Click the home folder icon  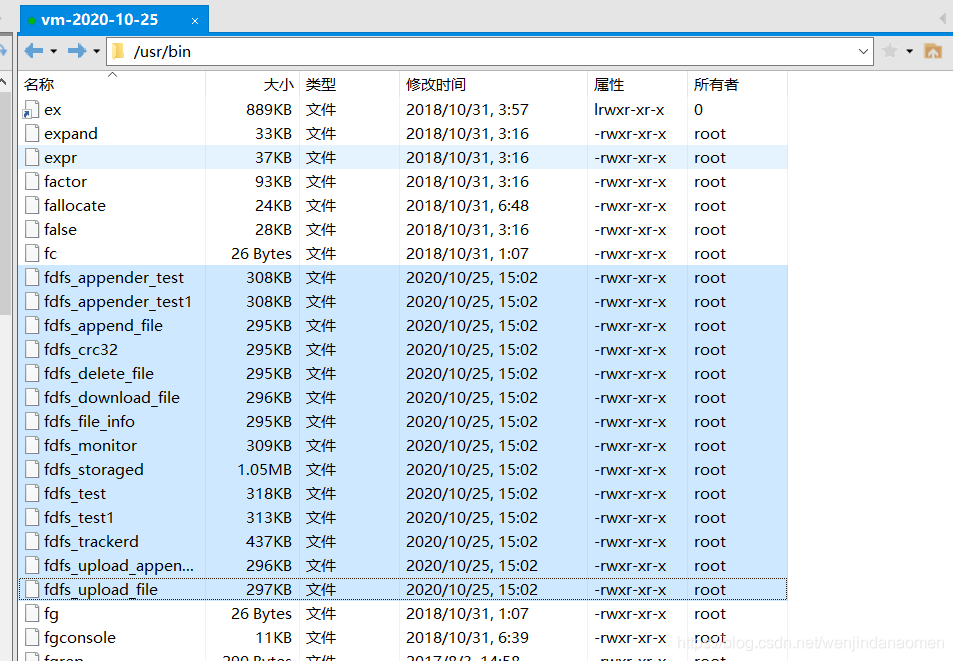[x=932, y=51]
